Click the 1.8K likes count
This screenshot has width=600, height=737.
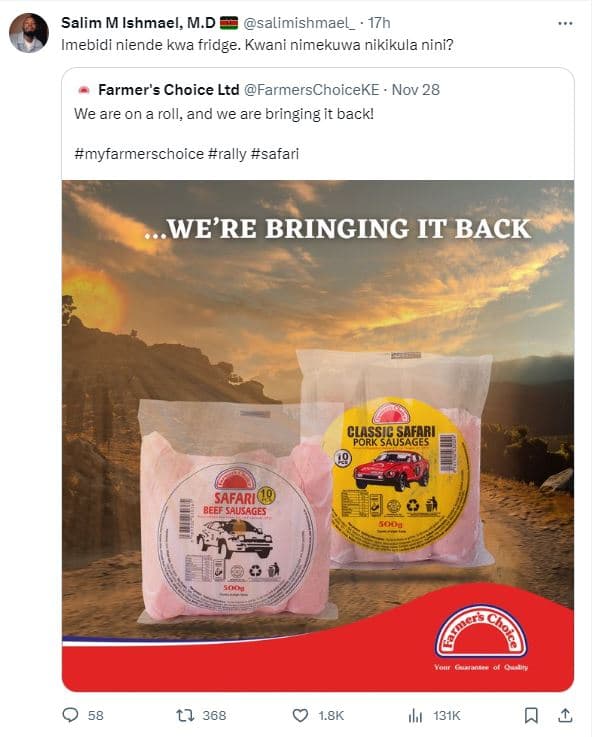point(331,715)
